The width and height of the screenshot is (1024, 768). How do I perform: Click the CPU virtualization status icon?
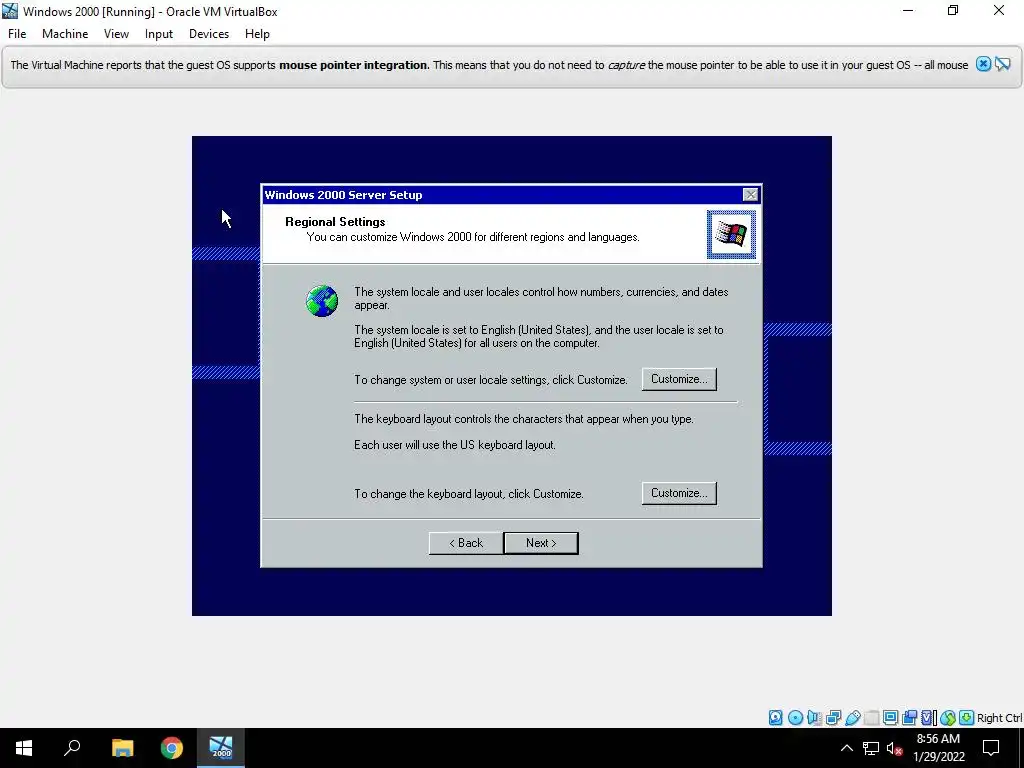pyautogui.click(x=928, y=718)
